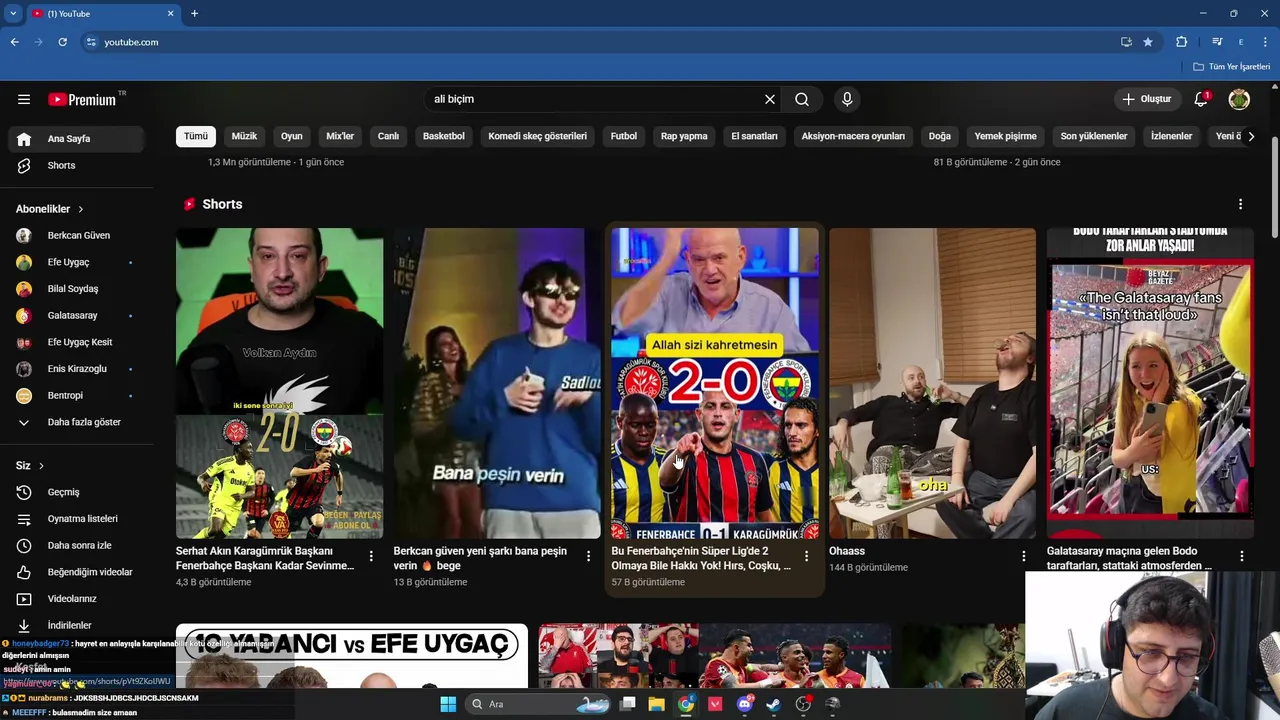
Task: Open Daha sonra izle list
Action: [x=78, y=545]
